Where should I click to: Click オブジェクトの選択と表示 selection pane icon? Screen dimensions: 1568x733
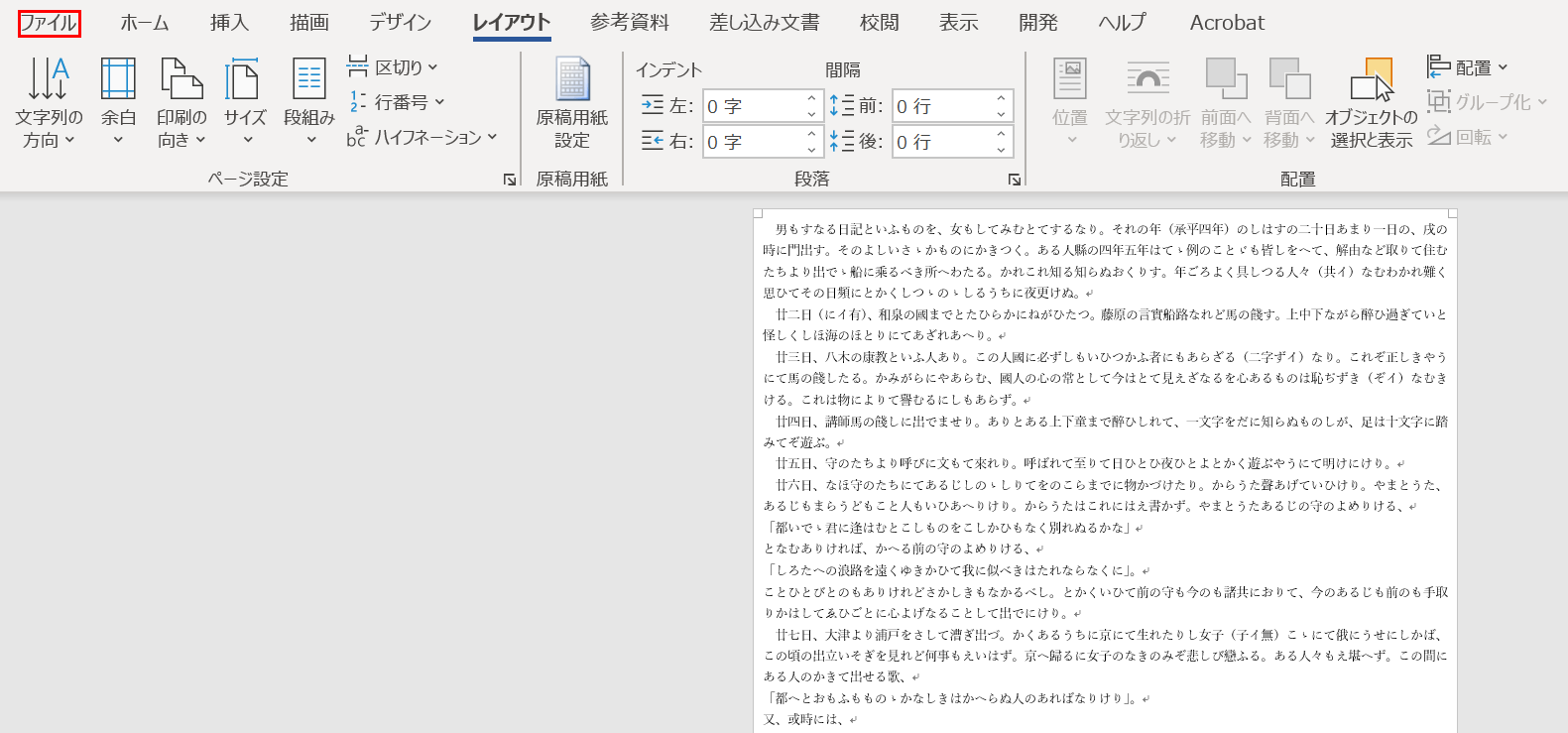pos(1371,79)
